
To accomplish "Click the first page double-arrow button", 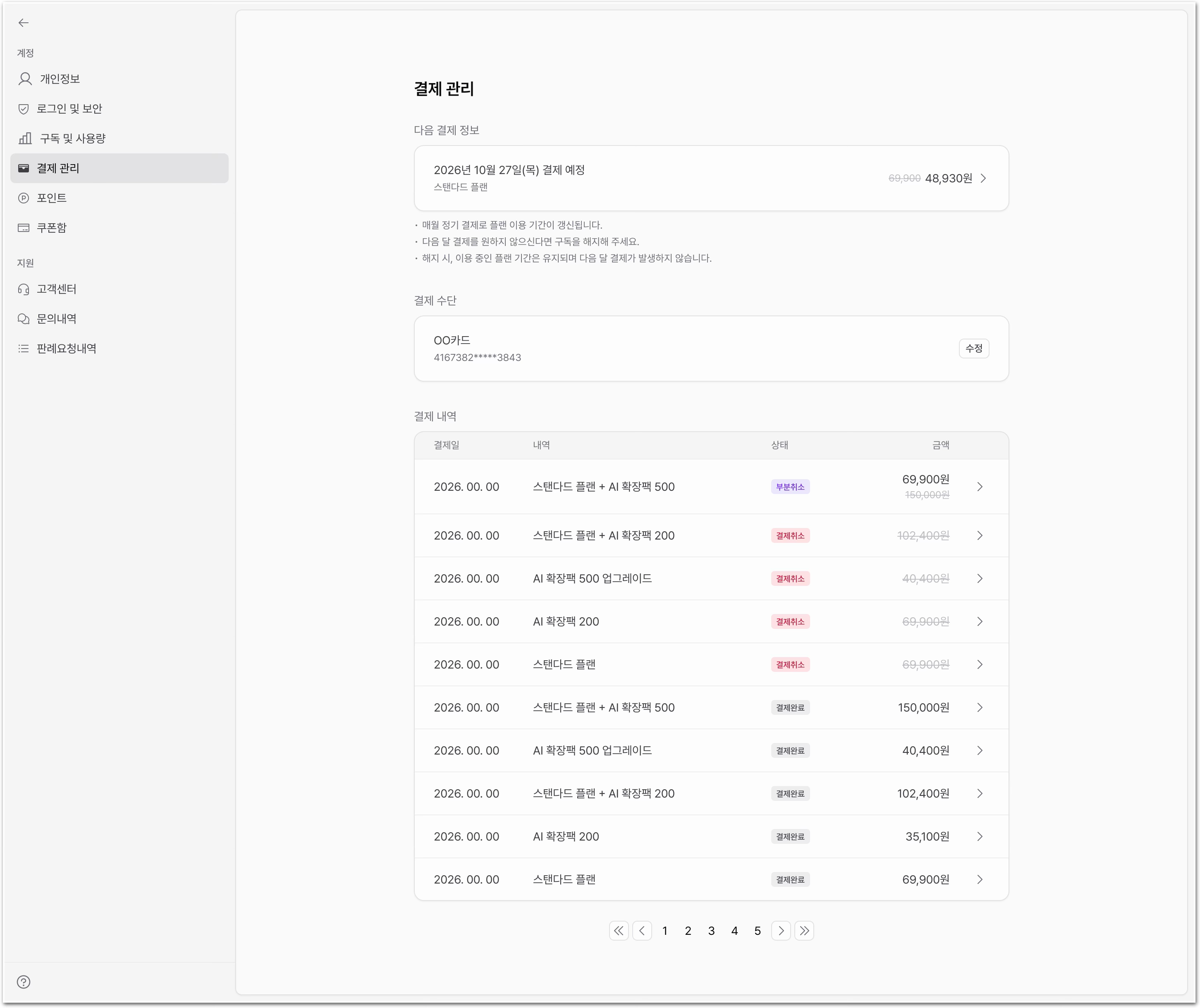I will coord(619,931).
